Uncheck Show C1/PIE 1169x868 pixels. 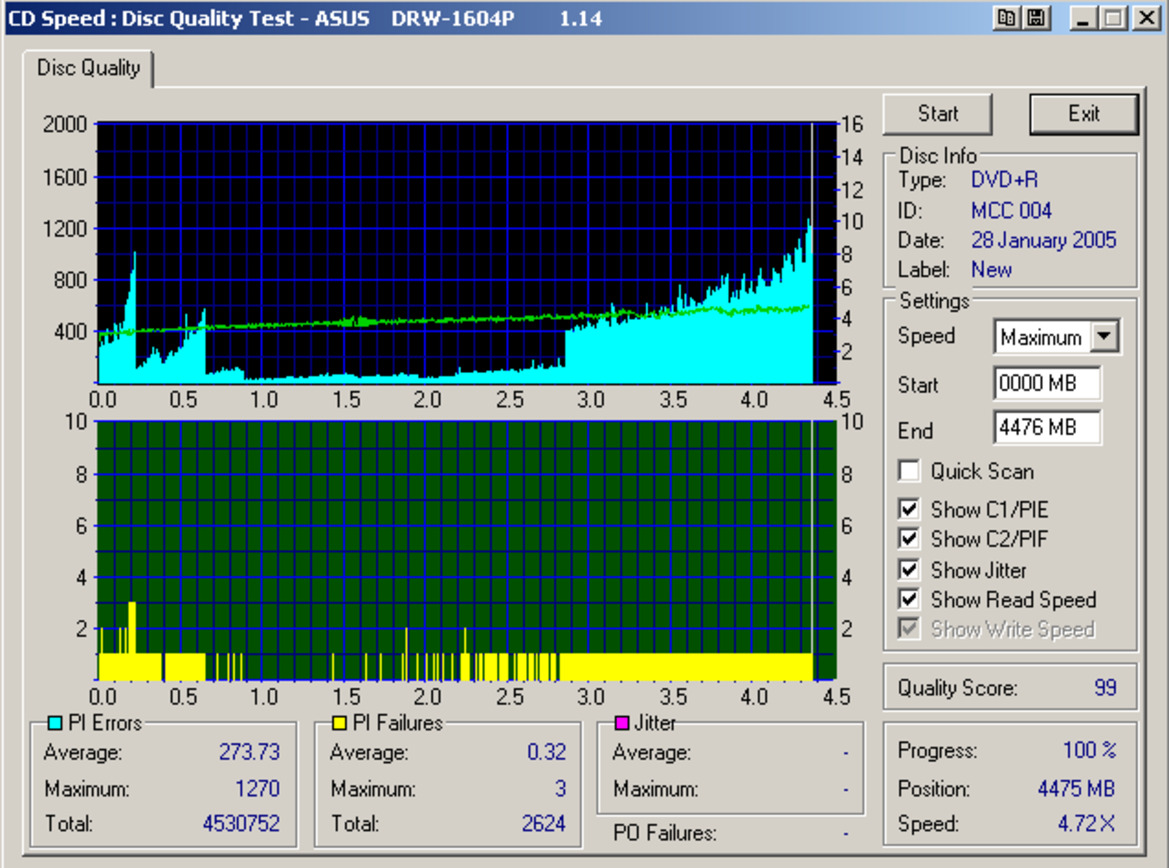pos(909,509)
